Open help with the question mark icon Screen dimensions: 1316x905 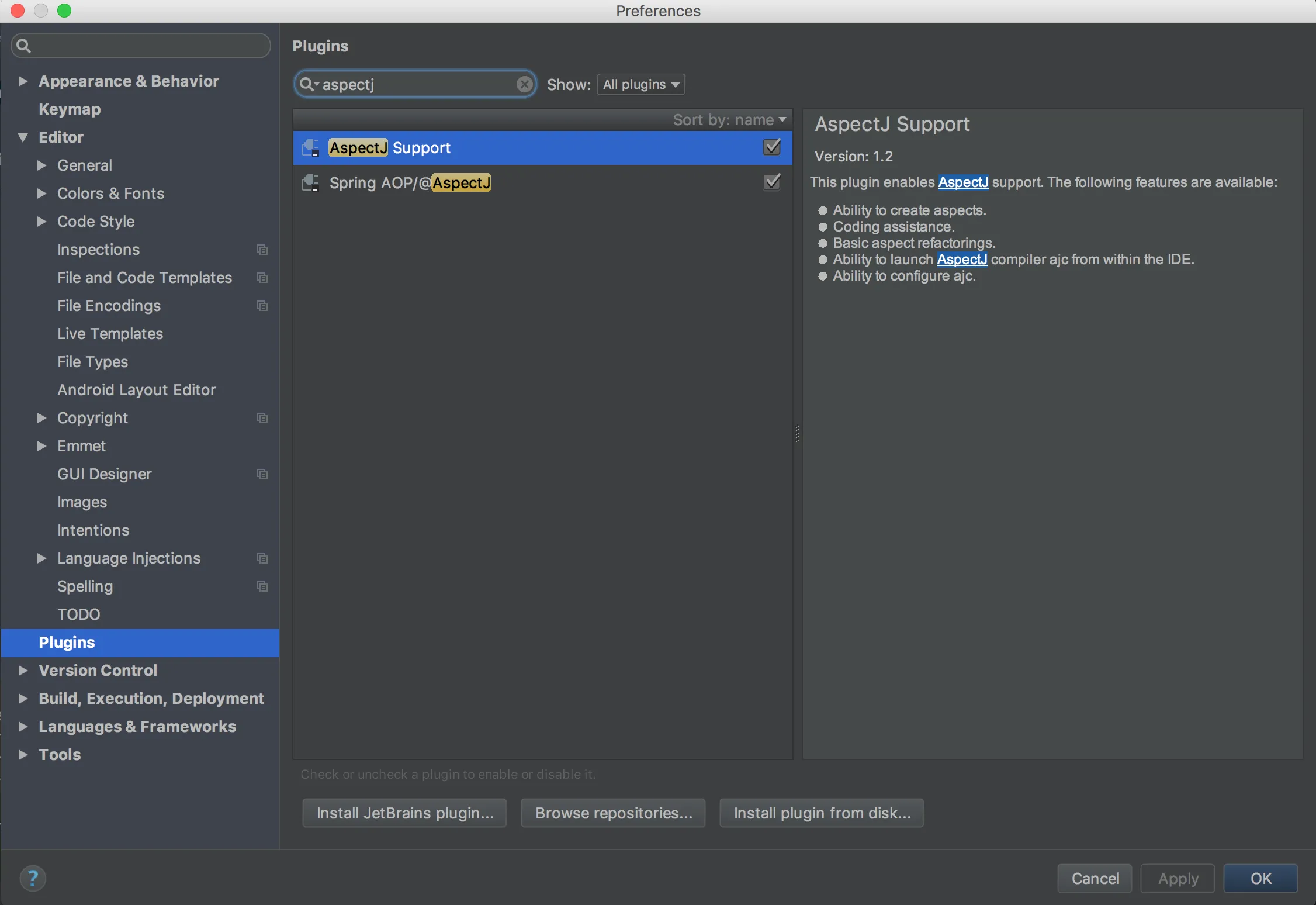[33, 878]
